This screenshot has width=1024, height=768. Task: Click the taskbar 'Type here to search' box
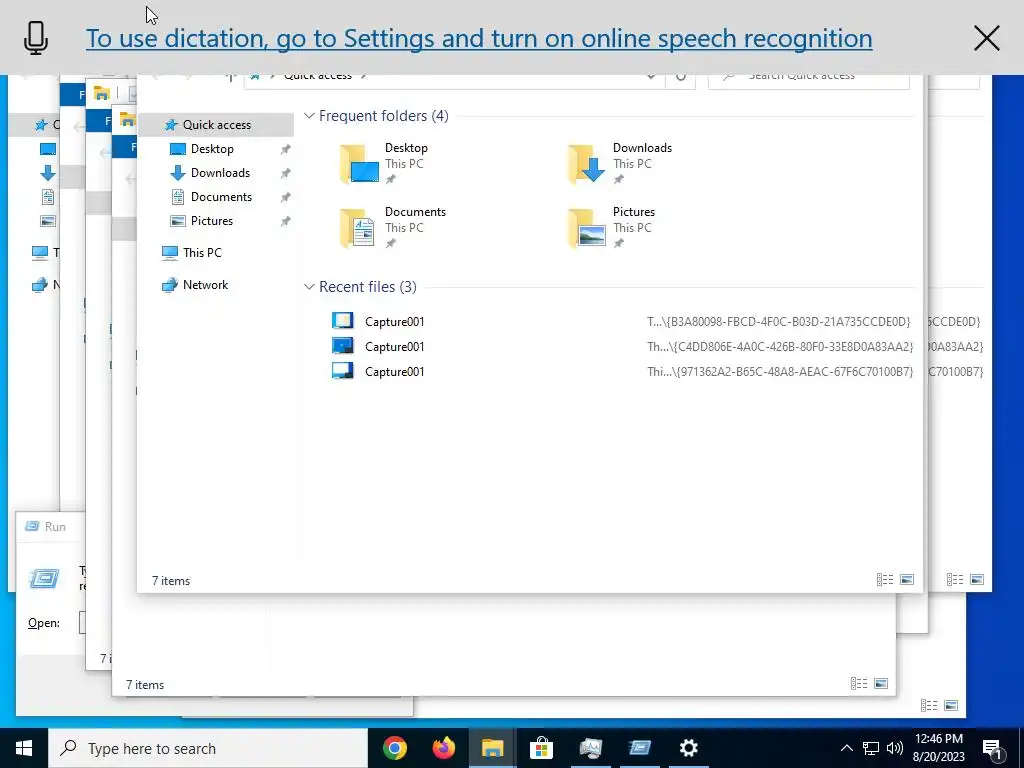tap(208, 748)
